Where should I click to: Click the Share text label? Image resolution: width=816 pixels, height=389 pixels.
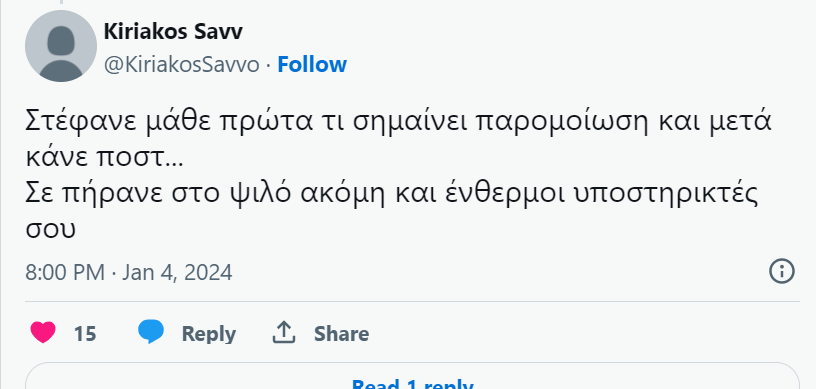(341, 333)
